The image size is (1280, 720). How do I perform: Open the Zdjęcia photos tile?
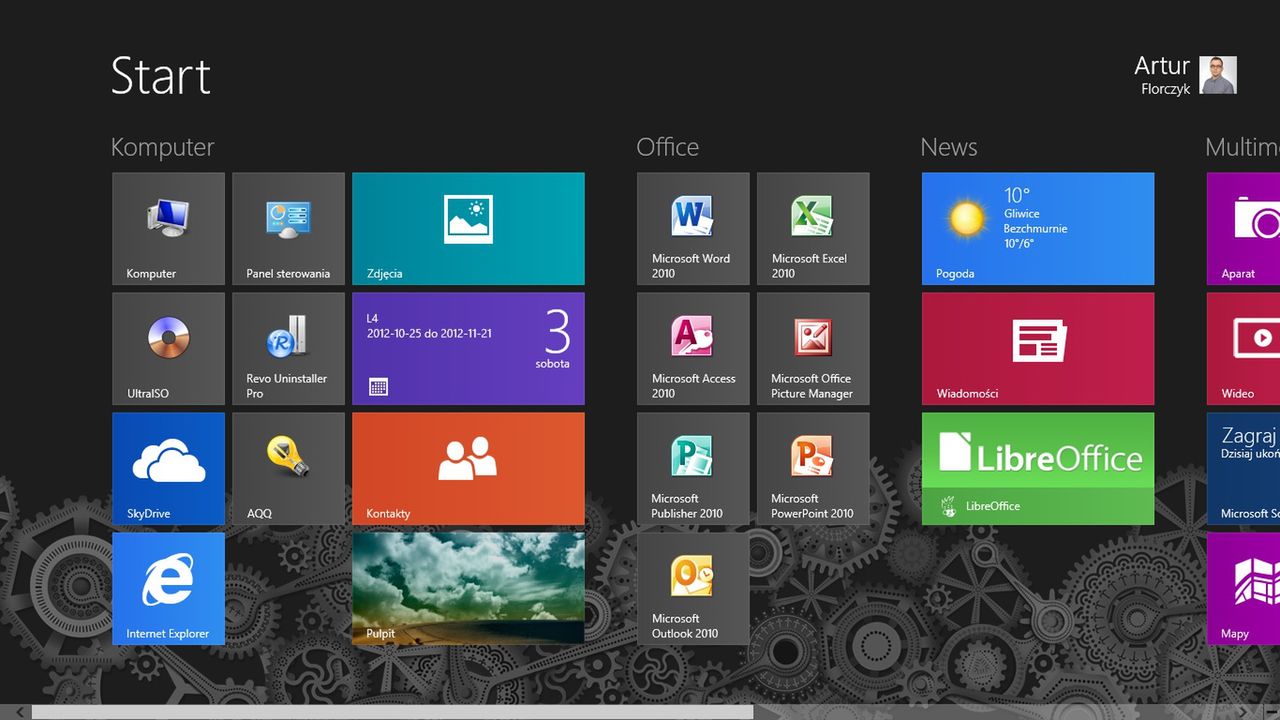(468, 229)
